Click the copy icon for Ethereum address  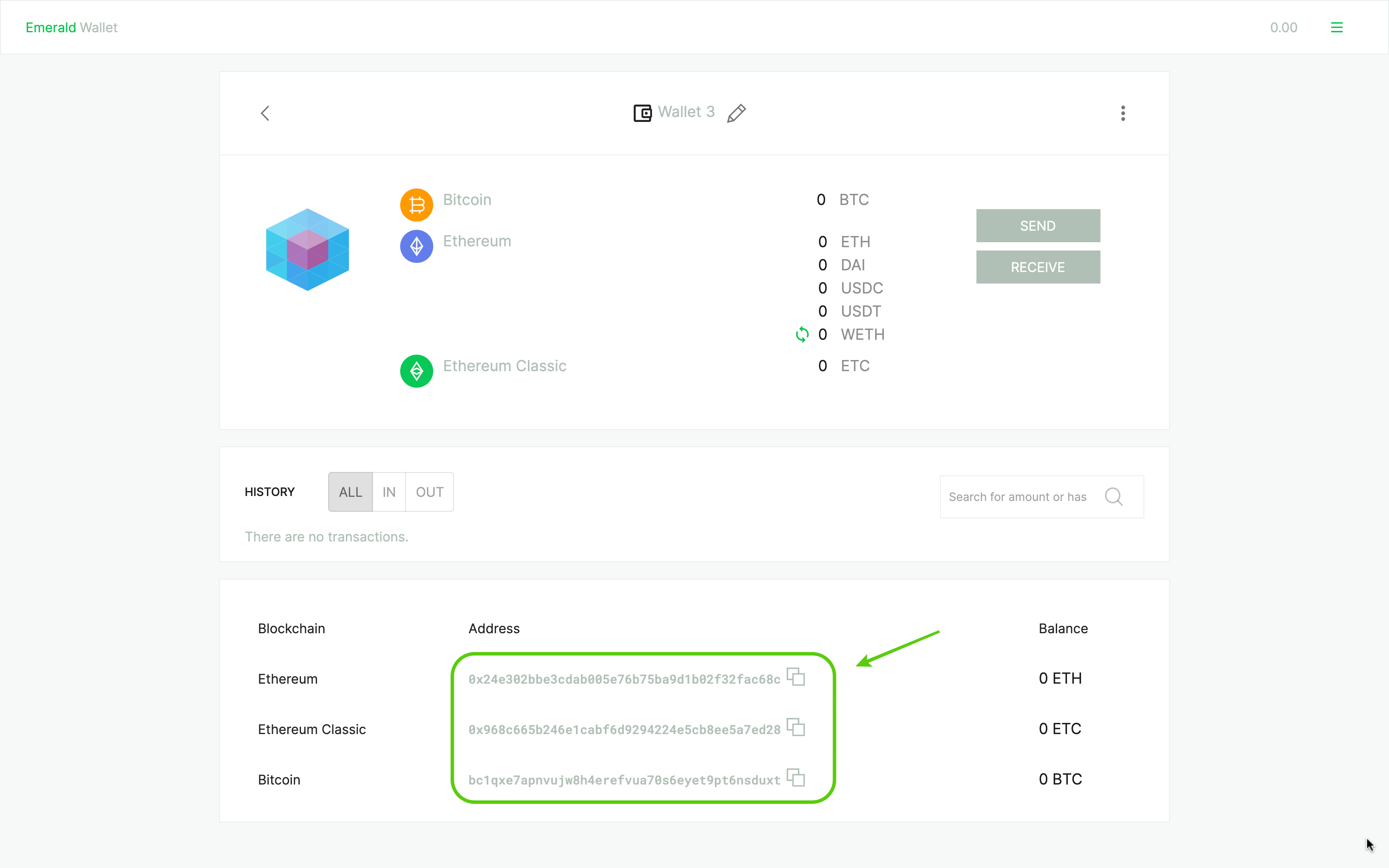796,677
